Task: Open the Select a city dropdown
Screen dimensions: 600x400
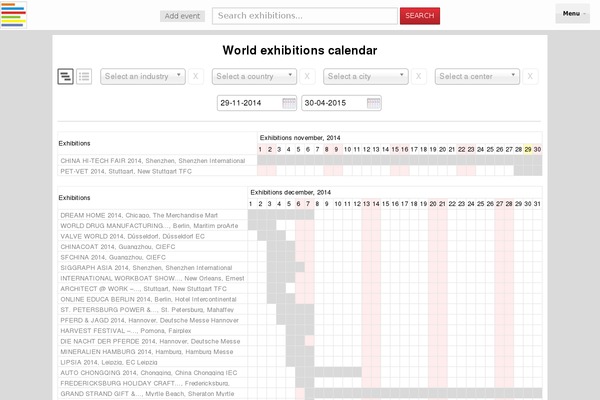Action: pos(366,76)
